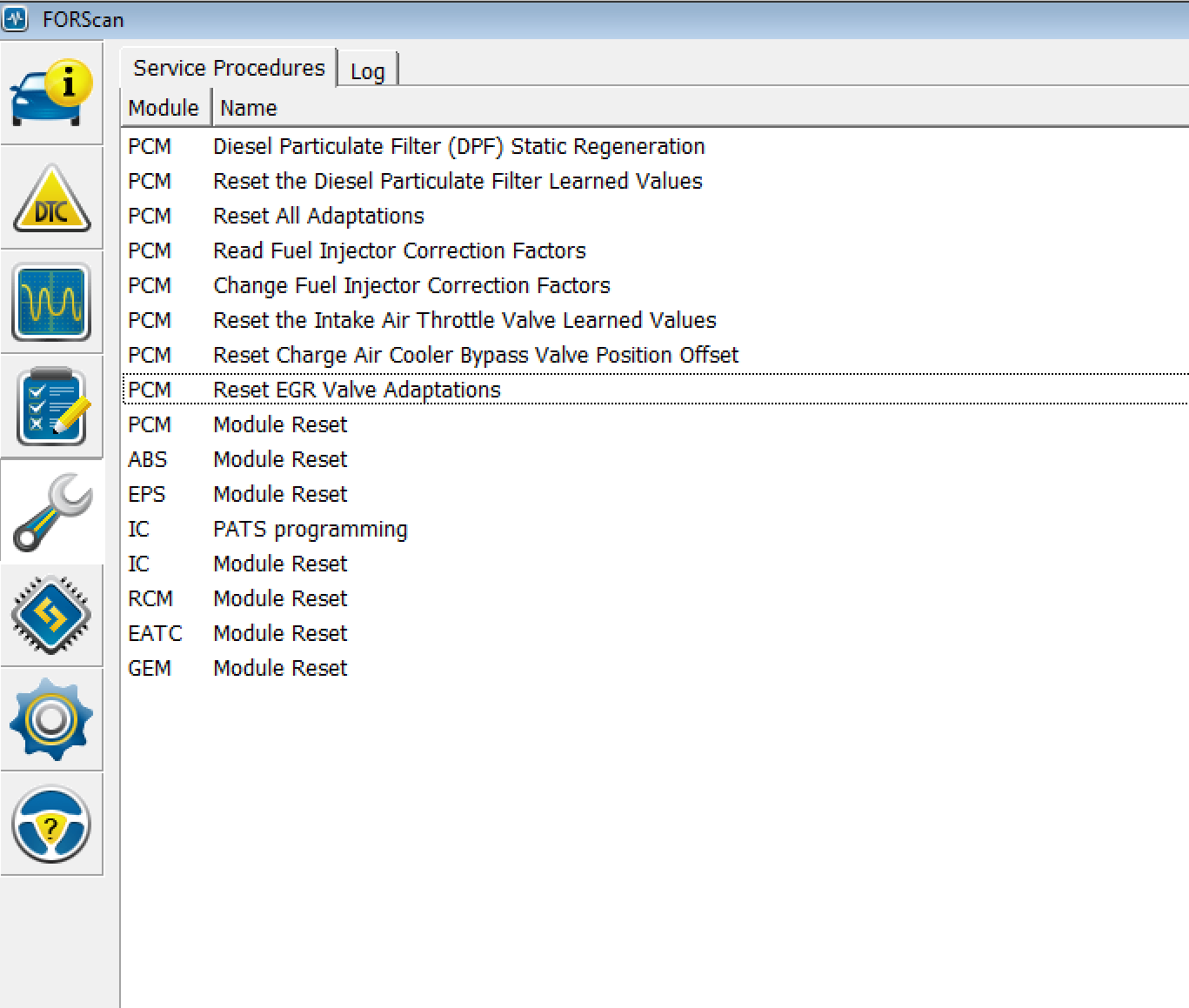Open the DTC trouble codes section

pos(51,198)
